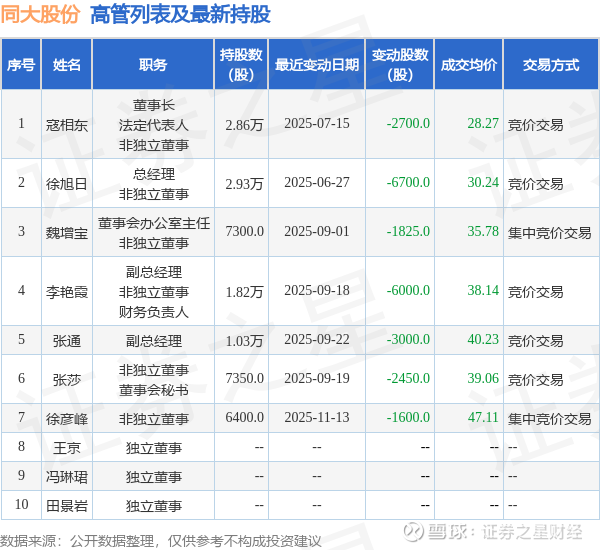The height and width of the screenshot is (550, 600).
Task: Click the 交易方式 column header
Action: 551,64
